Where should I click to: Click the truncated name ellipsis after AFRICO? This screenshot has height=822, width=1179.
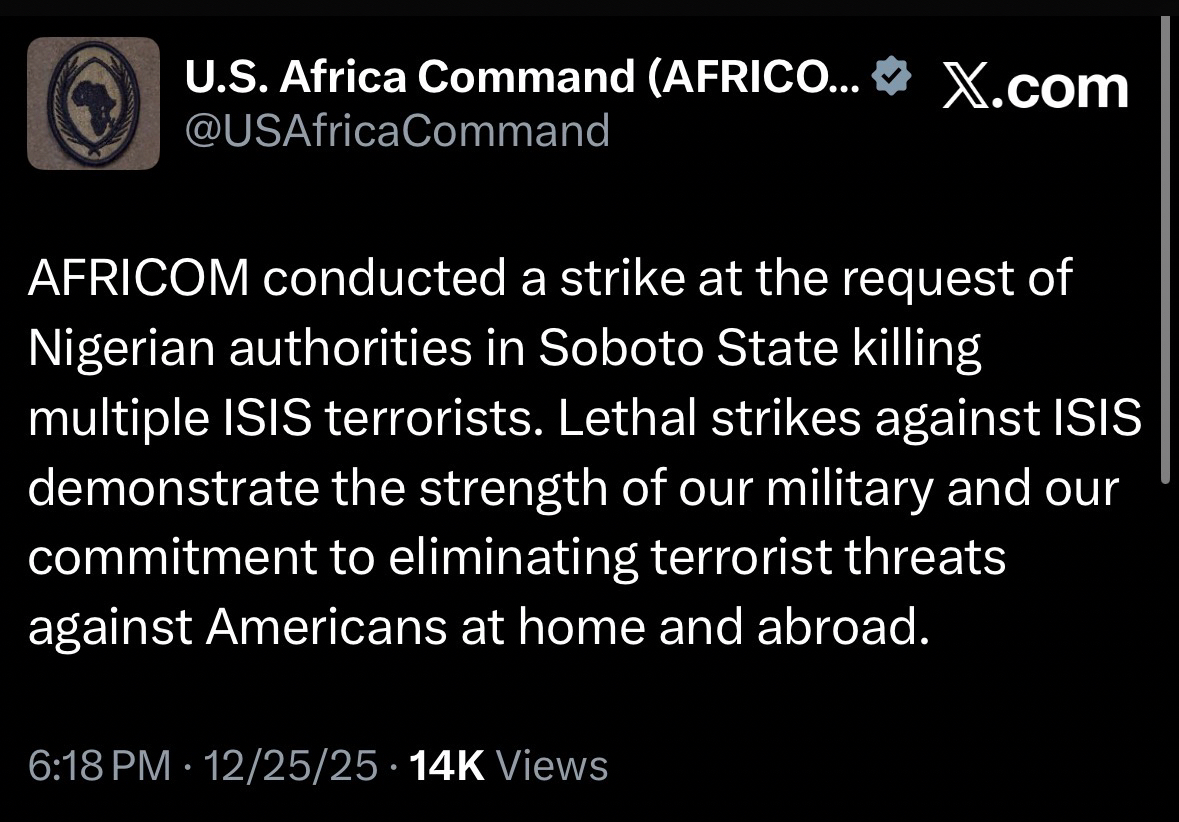[x=845, y=80]
